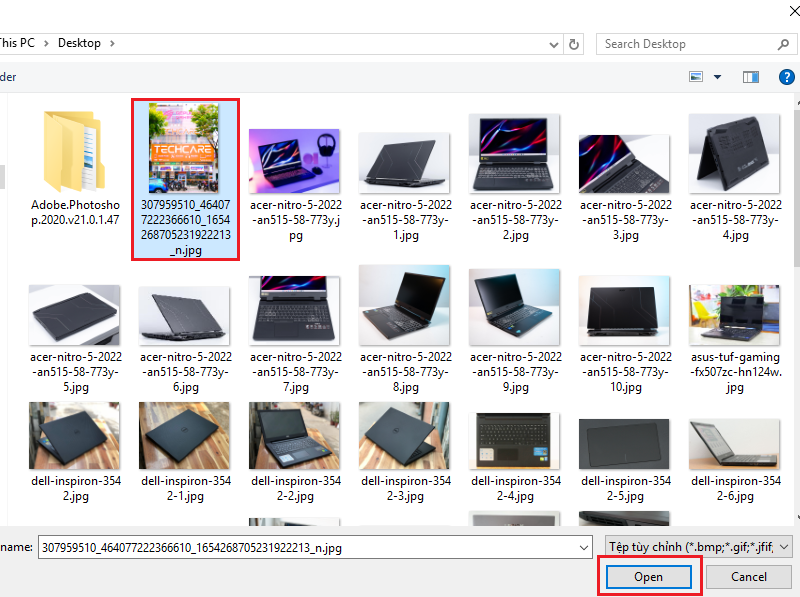
Task: Click the Change your view icon
Action: pos(697,77)
